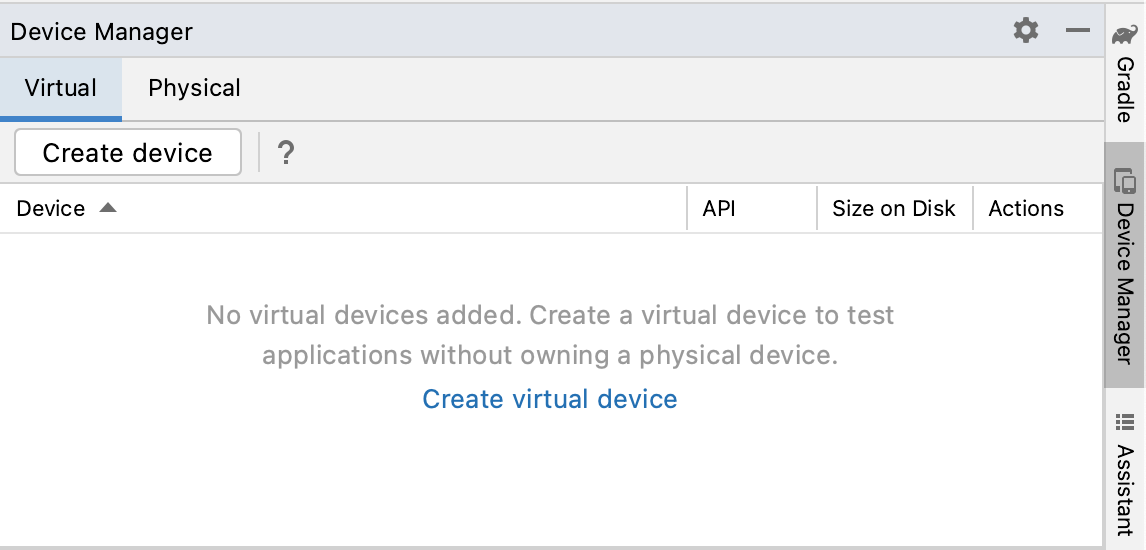Viewport: 1146px width, 550px height.
Task: Switch to the Virtual tab
Action: click(61, 88)
